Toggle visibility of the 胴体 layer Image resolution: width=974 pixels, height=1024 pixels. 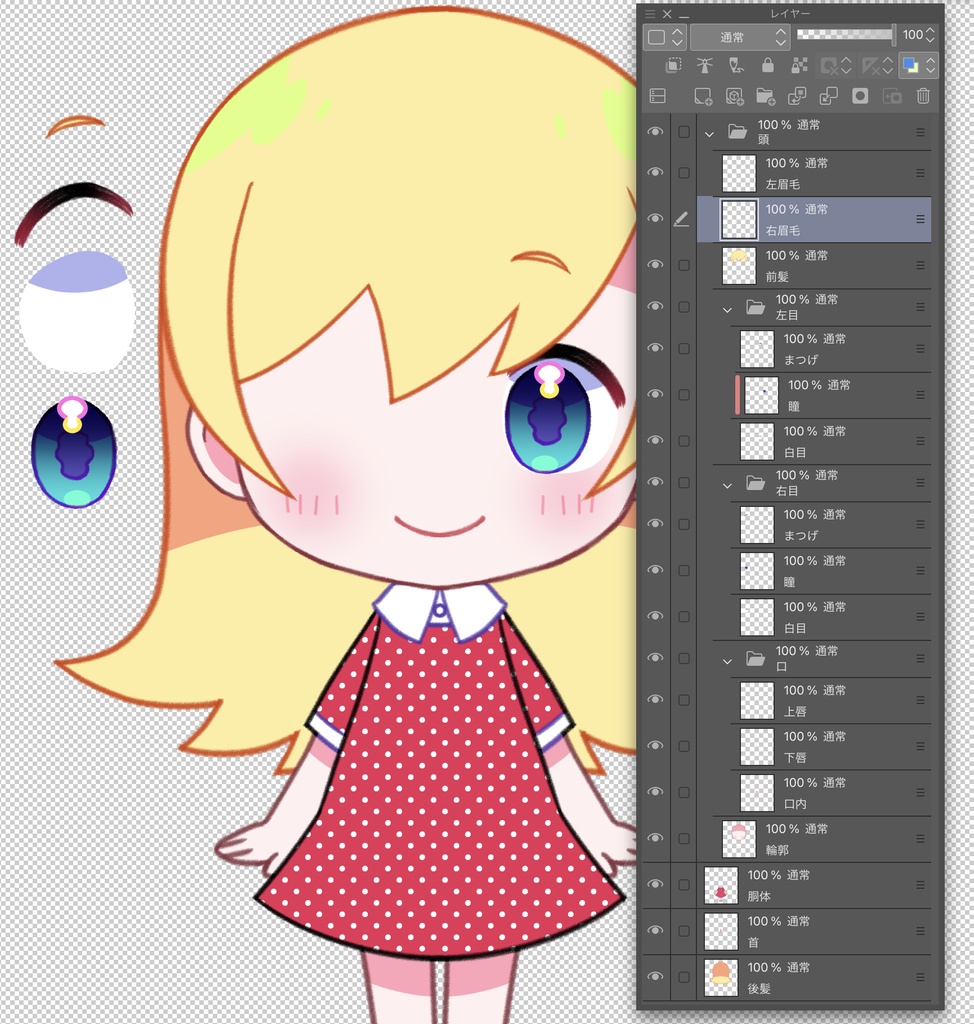(655, 884)
